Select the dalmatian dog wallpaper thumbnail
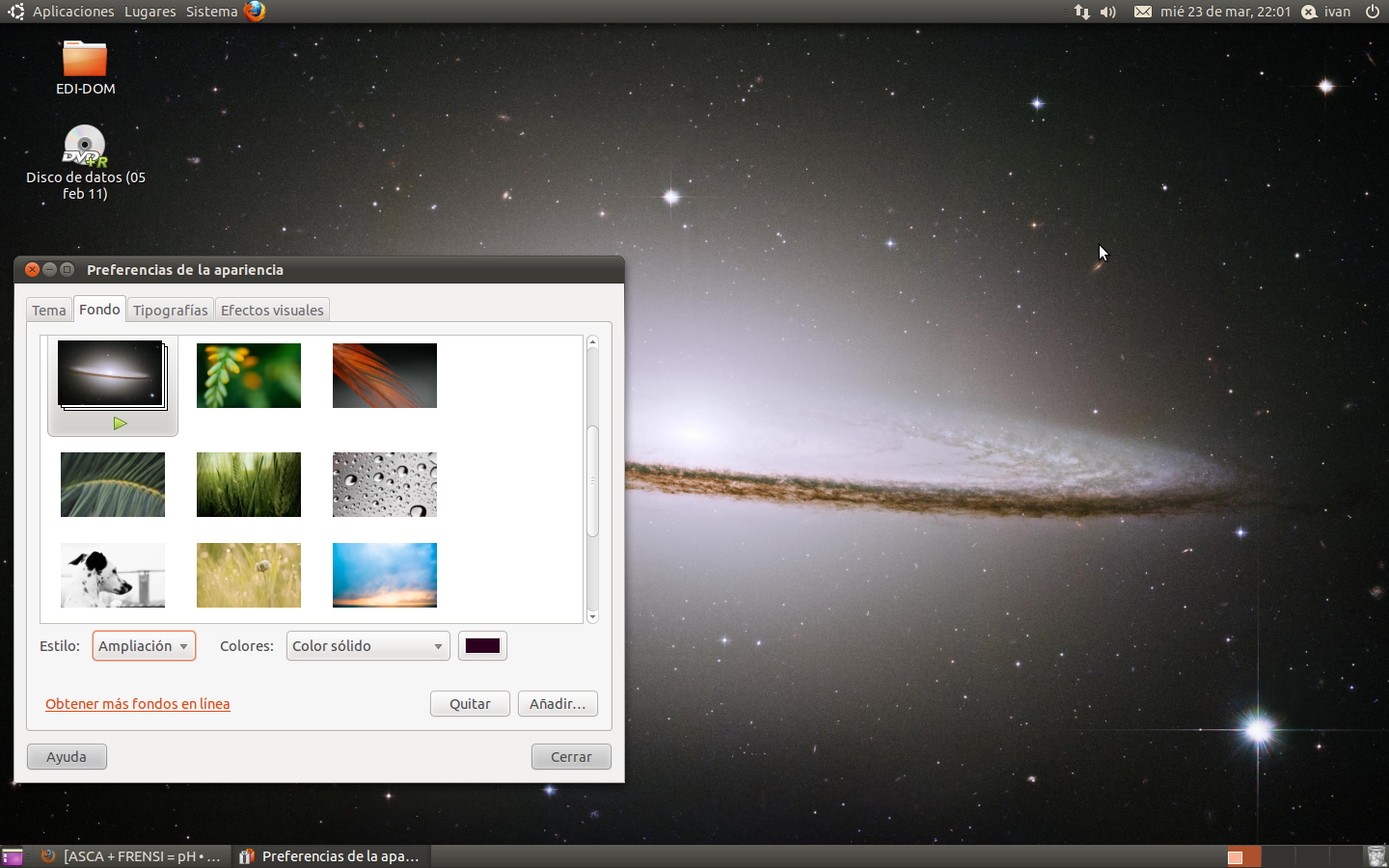The width and height of the screenshot is (1389, 868). click(113, 576)
